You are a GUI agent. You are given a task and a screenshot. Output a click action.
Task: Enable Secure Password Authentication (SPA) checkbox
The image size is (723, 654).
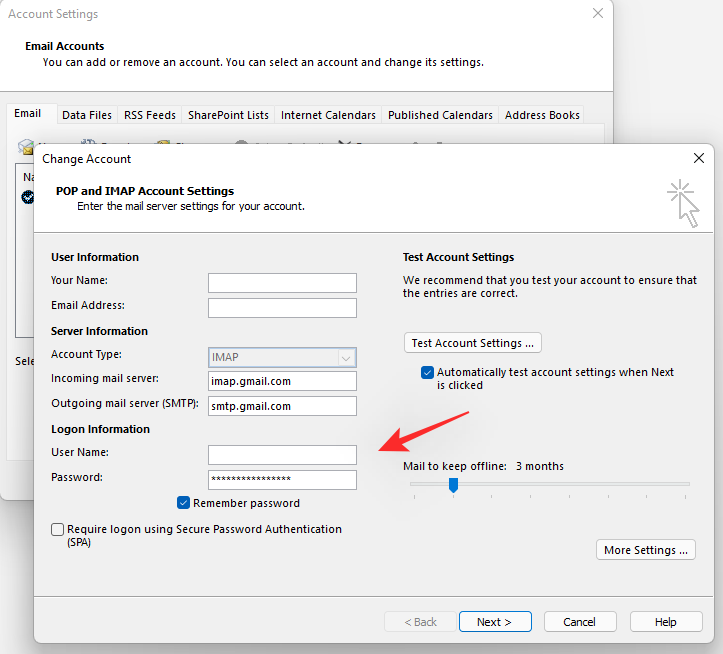pos(58,529)
